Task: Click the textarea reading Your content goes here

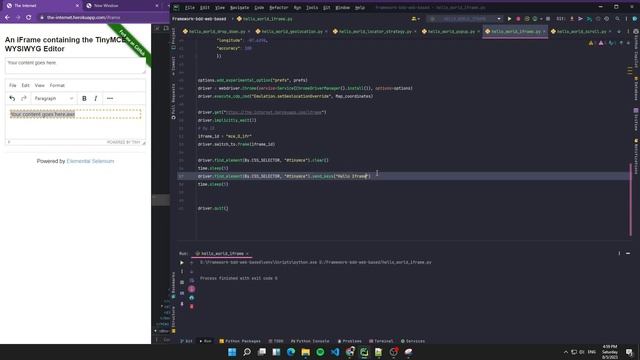Action: (75, 66)
